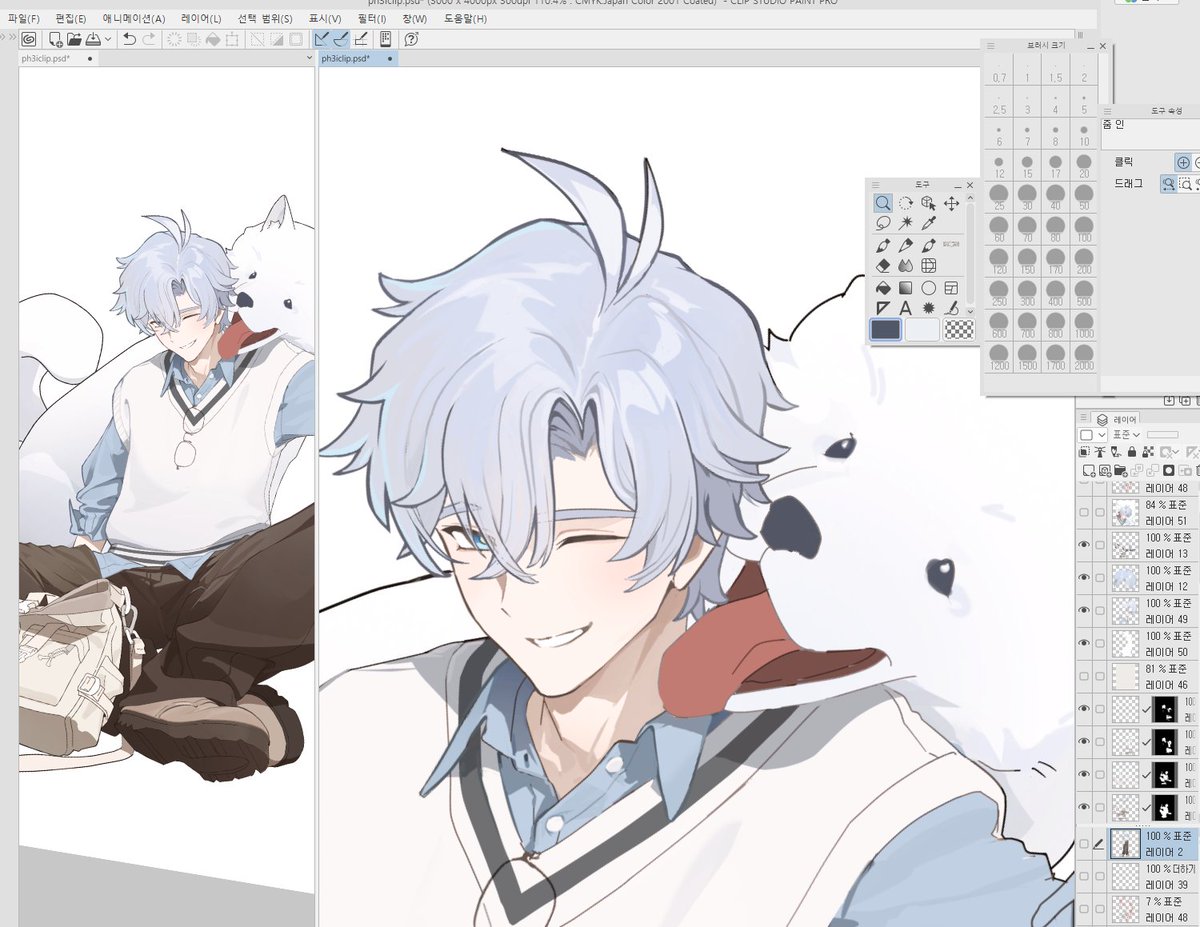1200x927 pixels.
Task: Select the Frame border panel tool
Action: pyautogui.click(x=951, y=288)
